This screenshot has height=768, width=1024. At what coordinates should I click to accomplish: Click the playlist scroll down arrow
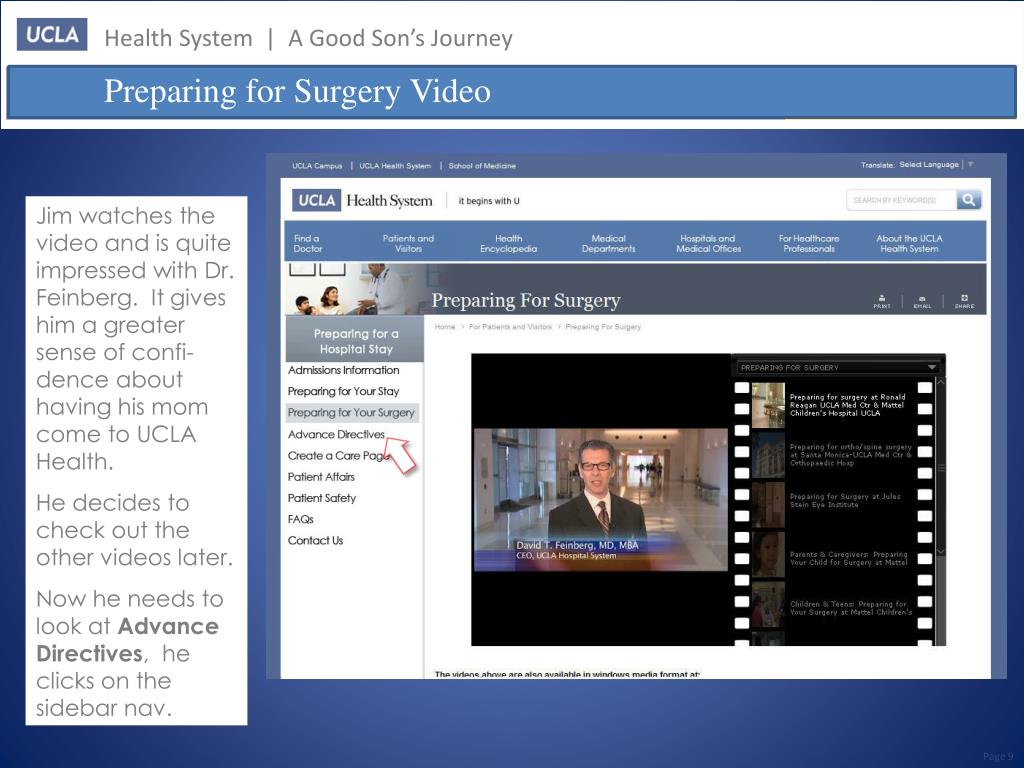(x=941, y=552)
